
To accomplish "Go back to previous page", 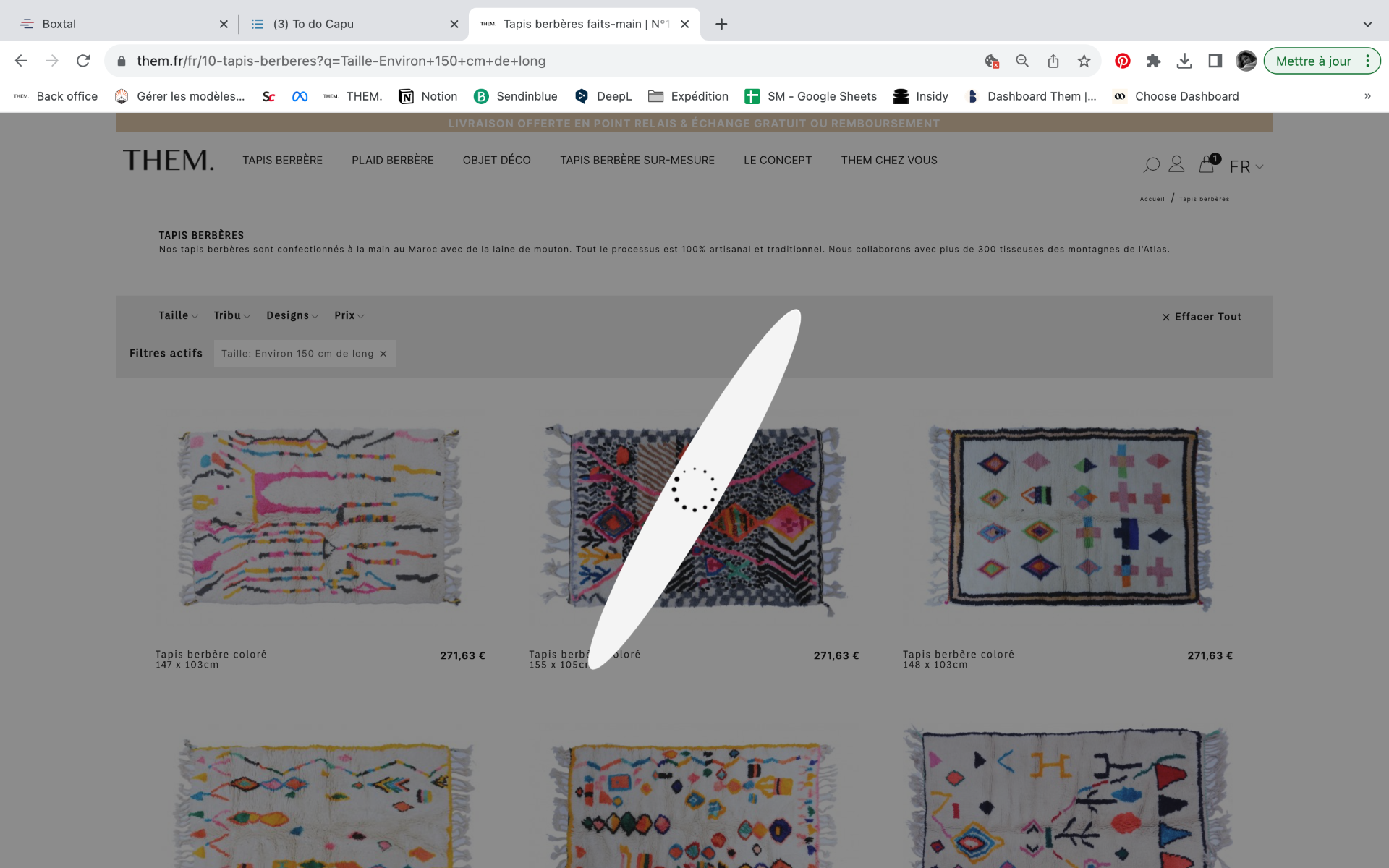I will [21, 61].
